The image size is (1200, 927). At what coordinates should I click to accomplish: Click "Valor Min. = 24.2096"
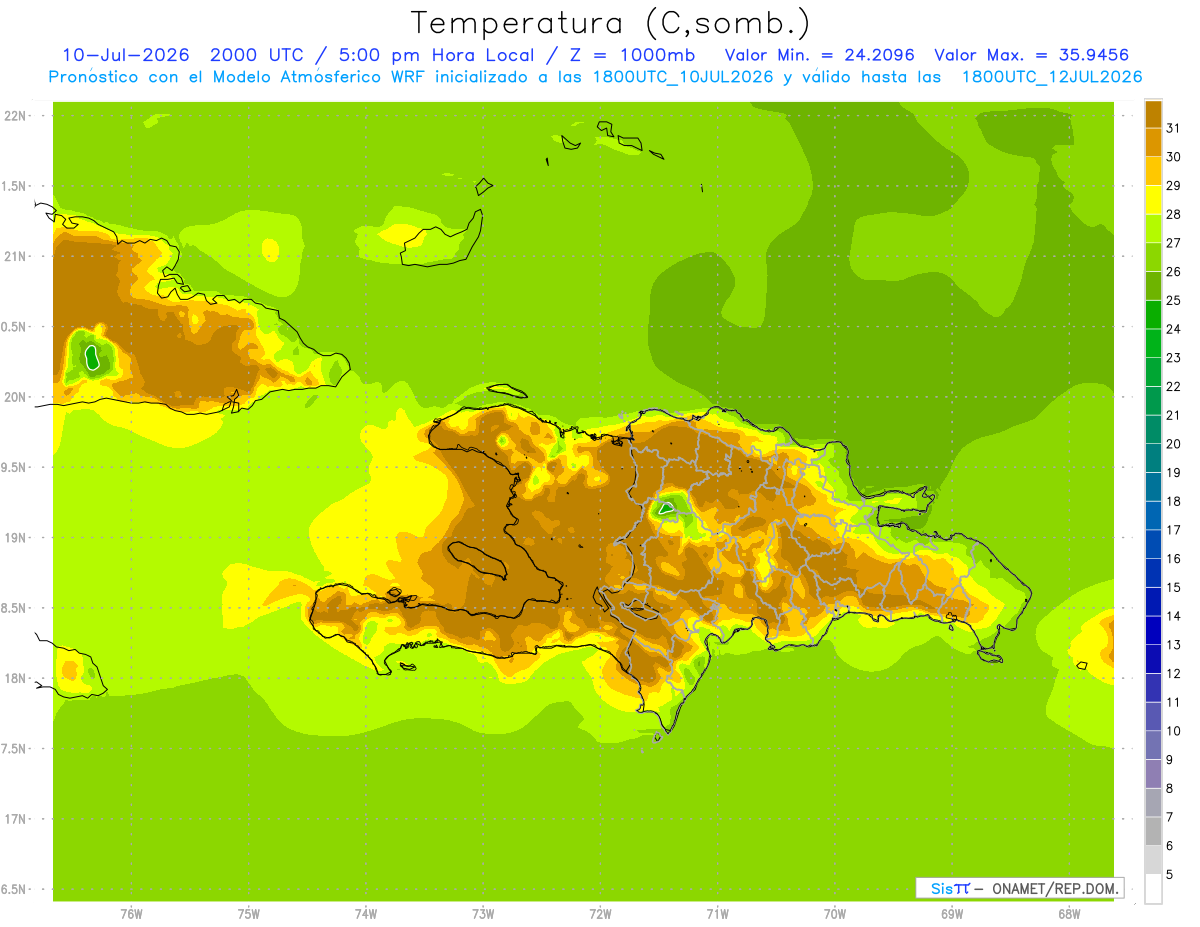[819, 55]
